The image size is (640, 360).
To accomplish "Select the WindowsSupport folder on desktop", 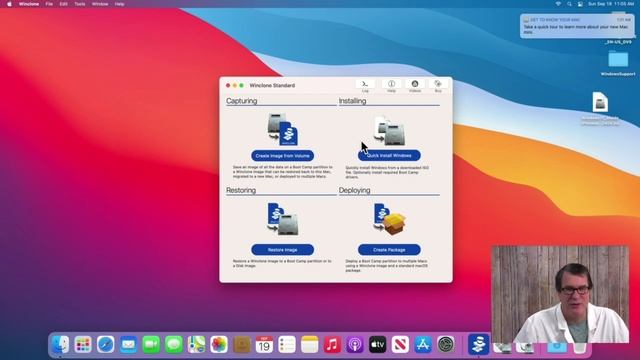I will 618,63.
